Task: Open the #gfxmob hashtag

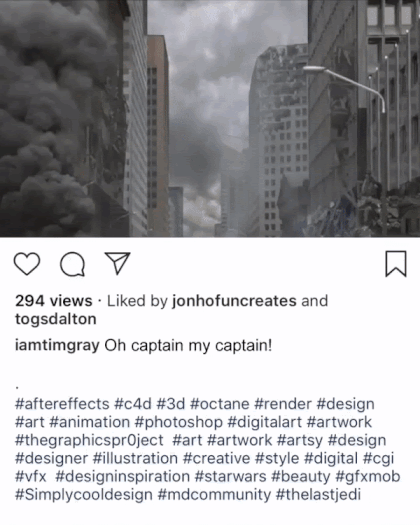Action: [x=368, y=476]
